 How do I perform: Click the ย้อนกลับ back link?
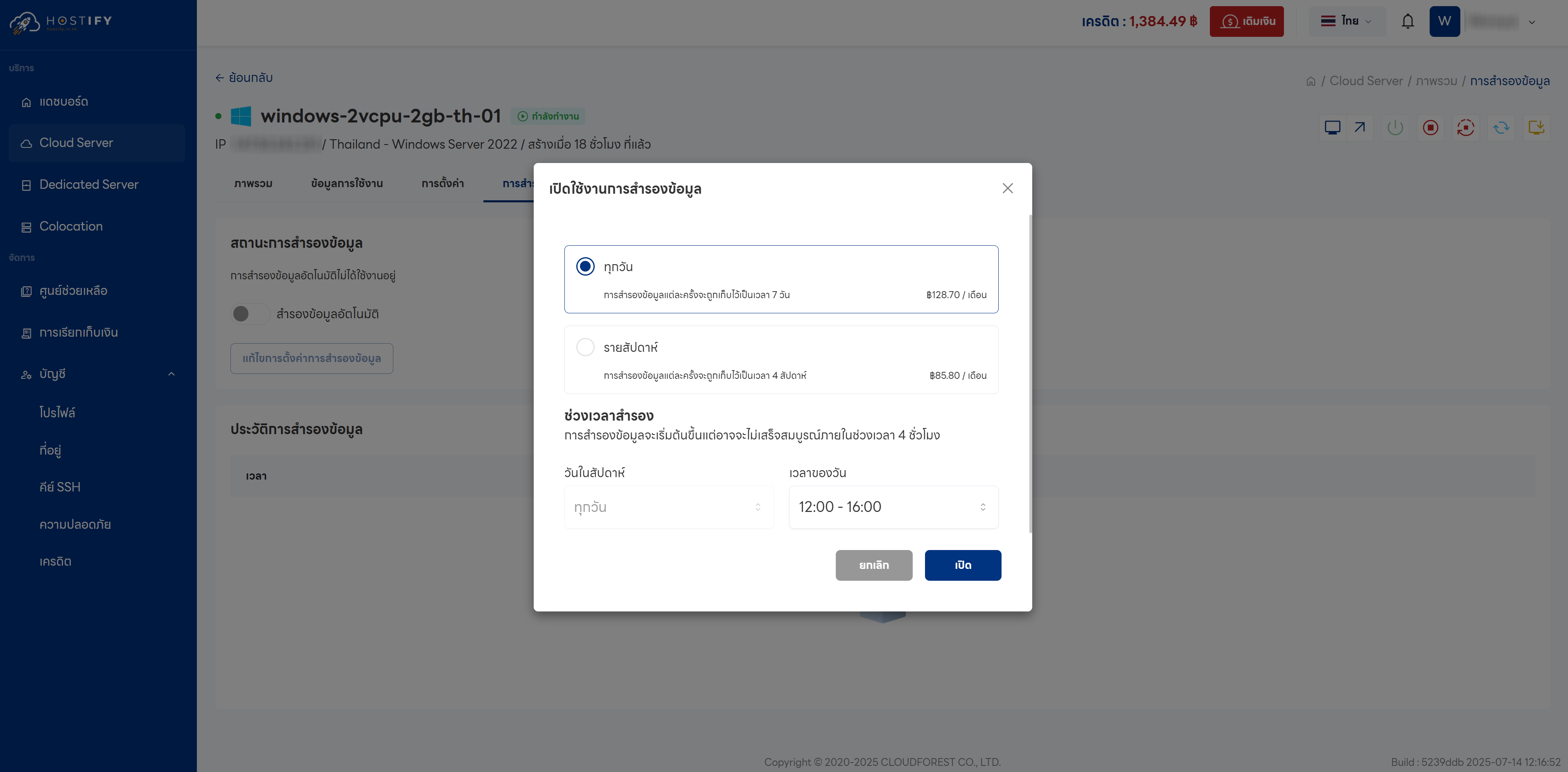244,78
